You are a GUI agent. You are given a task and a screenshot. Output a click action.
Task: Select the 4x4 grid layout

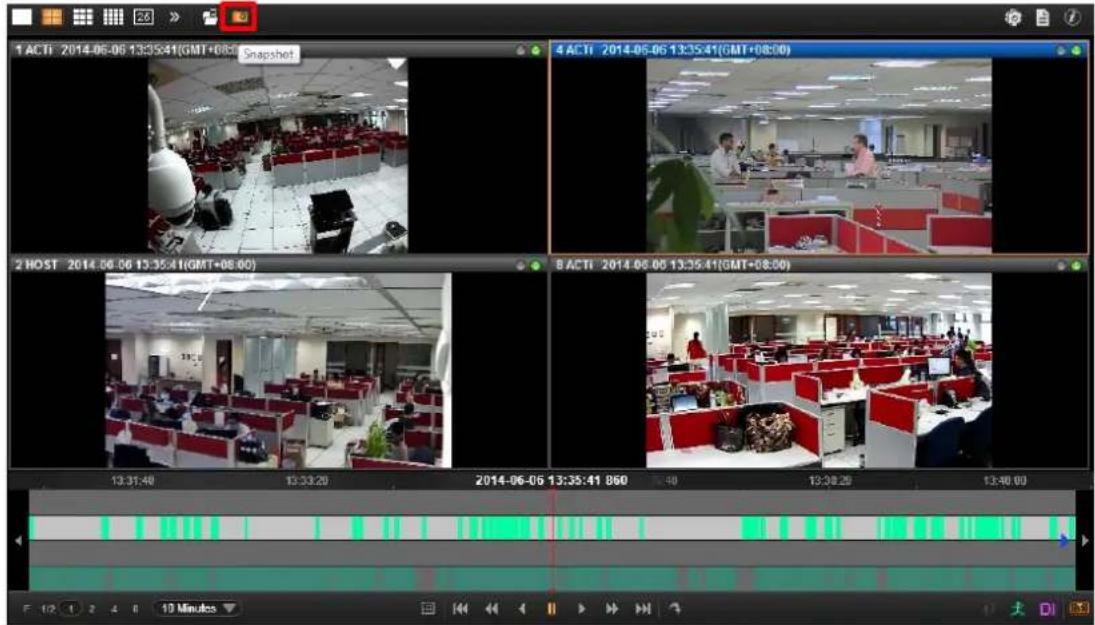(113, 17)
